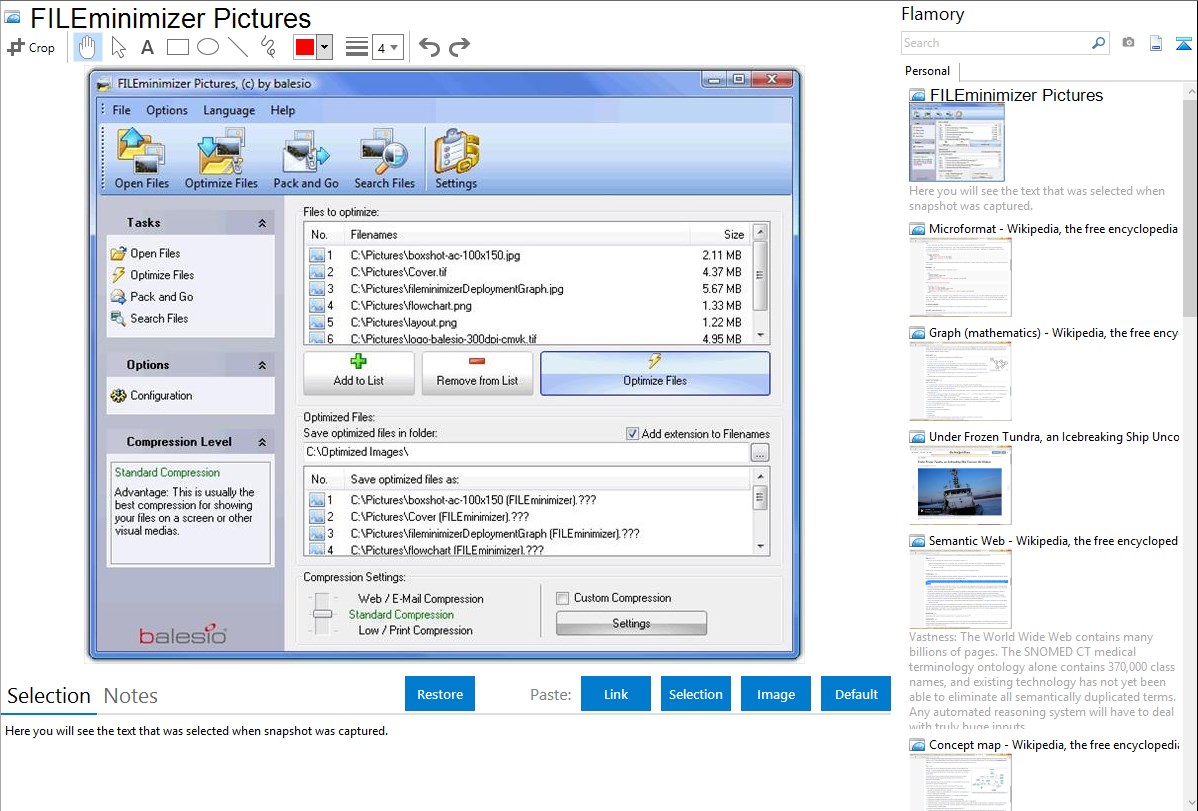Image resolution: width=1198 pixels, height=811 pixels.
Task: Switch to the Notes tab
Action: (x=131, y=696)
